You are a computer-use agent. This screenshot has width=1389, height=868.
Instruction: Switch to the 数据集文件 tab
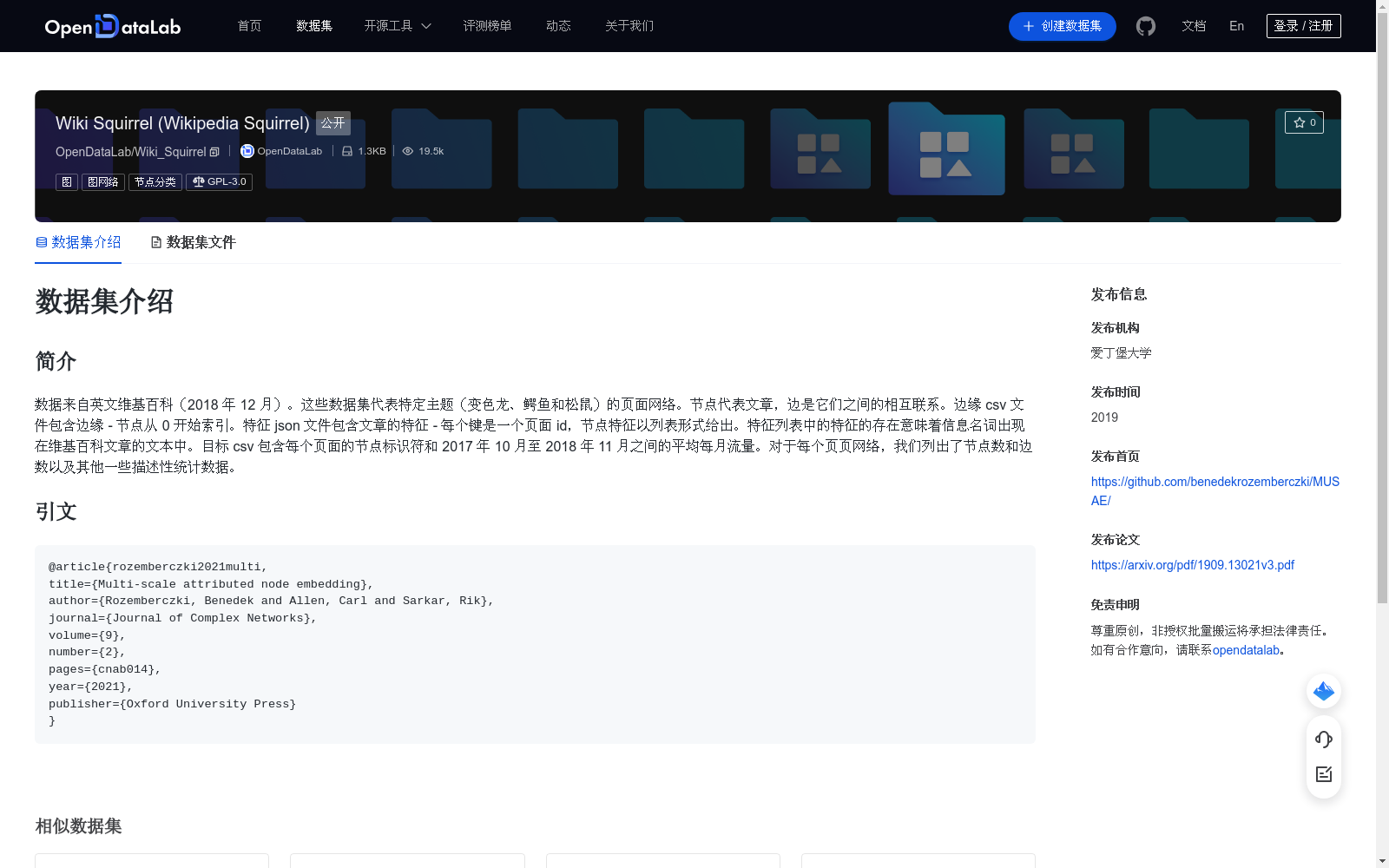click(193, 242)
